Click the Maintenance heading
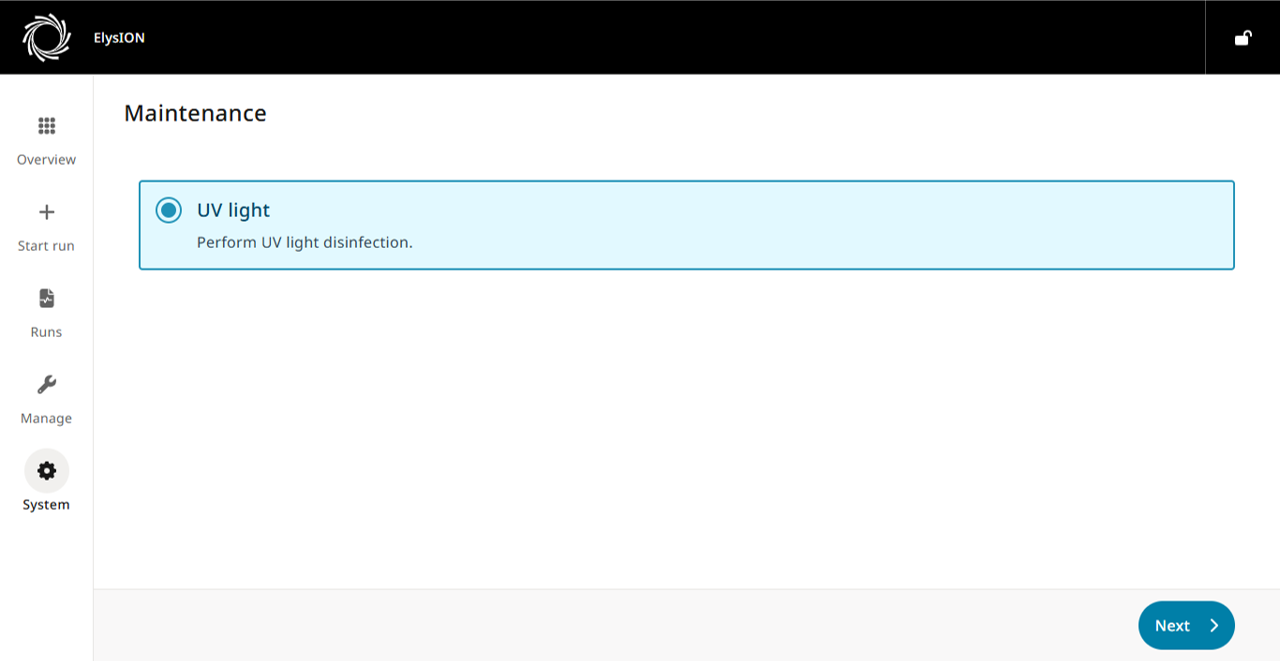 [195, 113]
